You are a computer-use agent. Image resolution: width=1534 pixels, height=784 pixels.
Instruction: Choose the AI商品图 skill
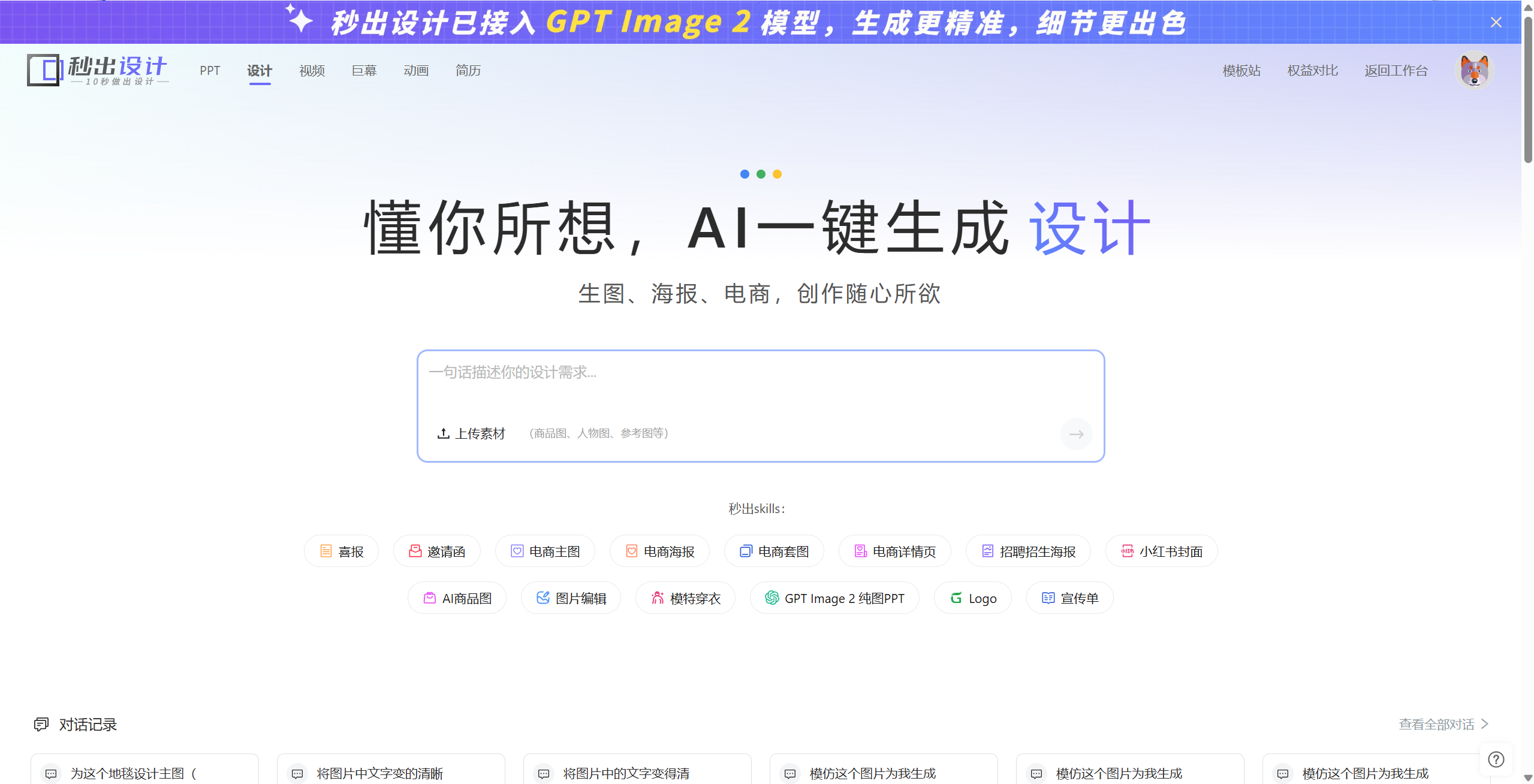(x=457, y=598)
